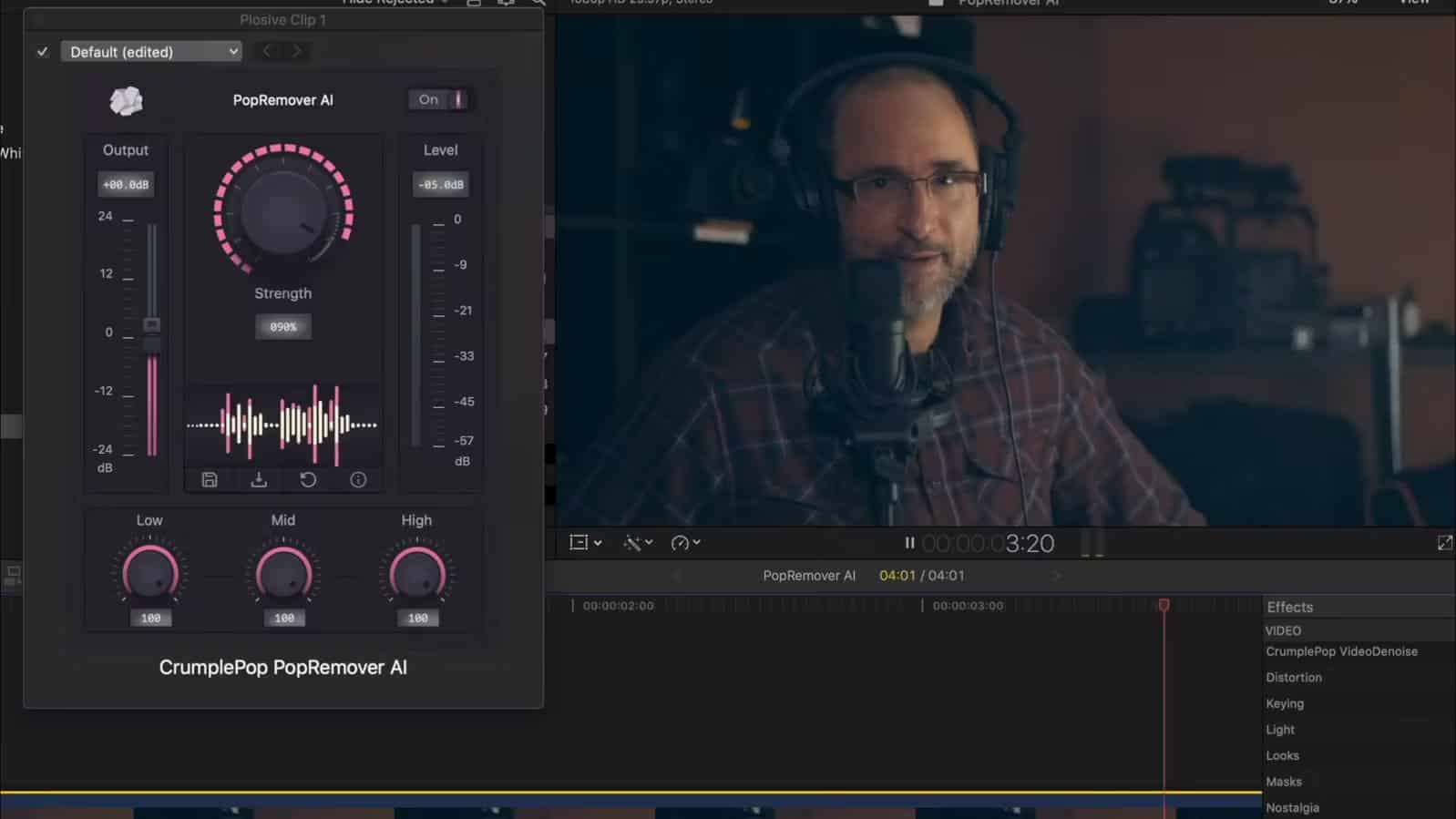Go to the previous preset arrow

[267, 52]
